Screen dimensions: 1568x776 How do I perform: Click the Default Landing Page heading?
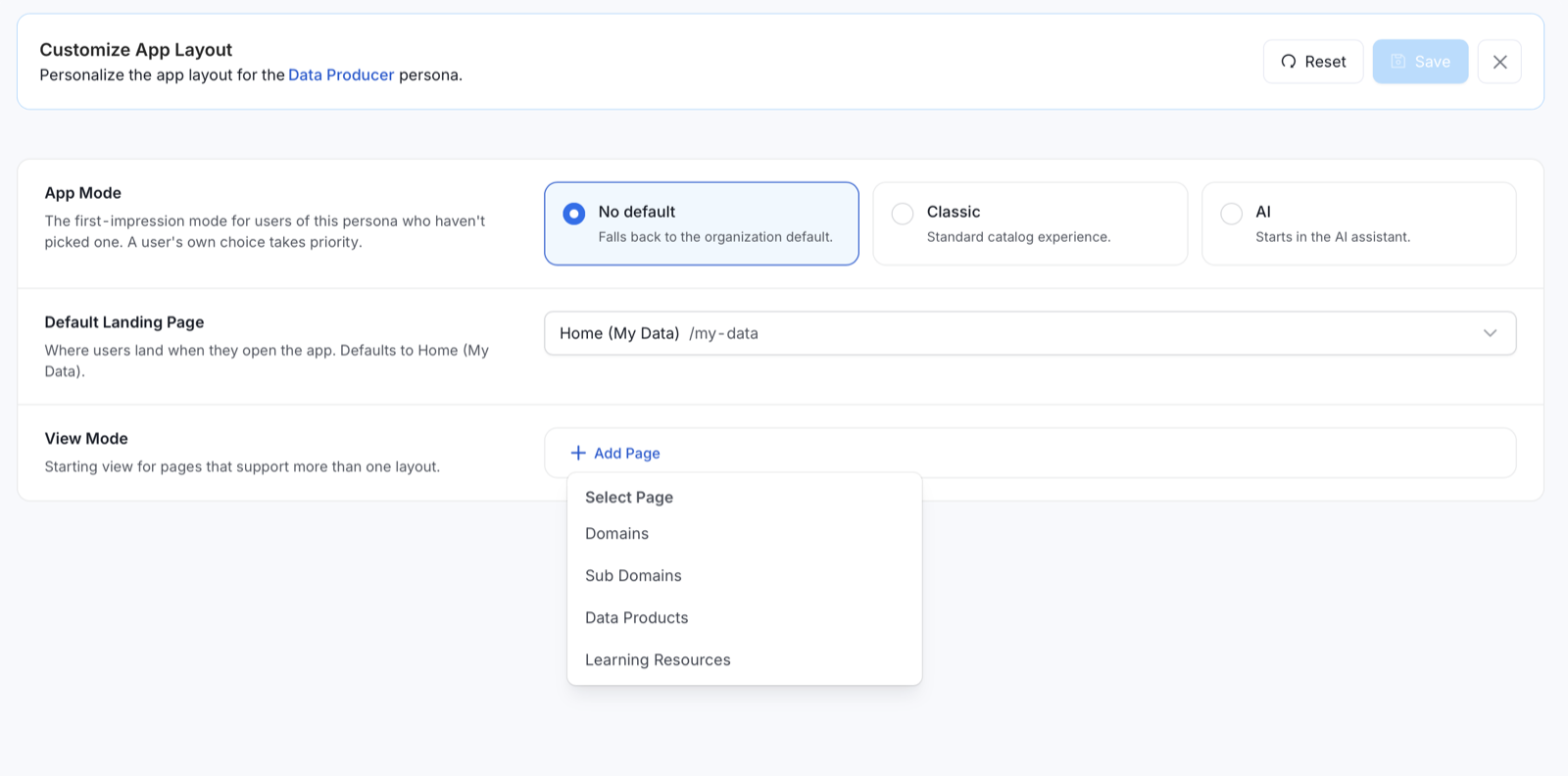coord(124,322)
